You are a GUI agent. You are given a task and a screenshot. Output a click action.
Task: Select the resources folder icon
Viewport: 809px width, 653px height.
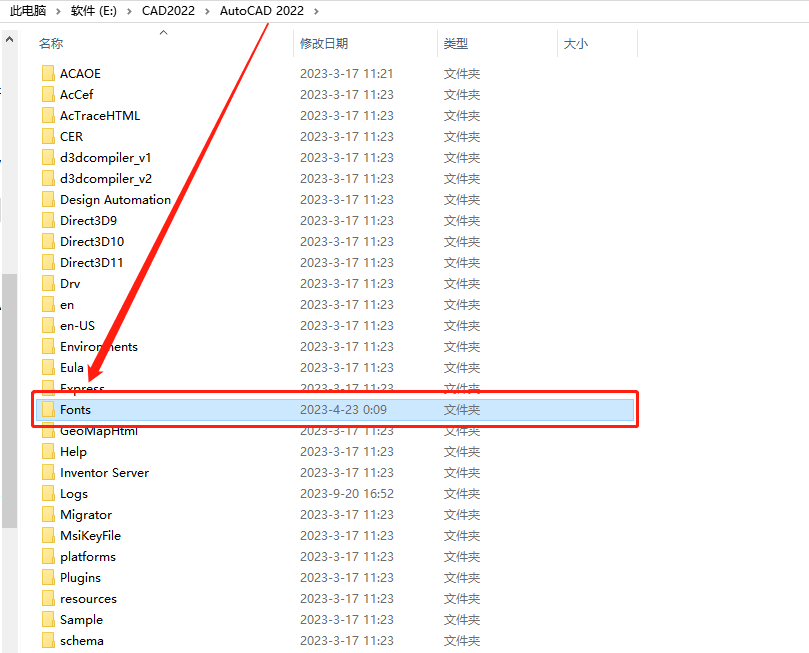tap(48, 598)
